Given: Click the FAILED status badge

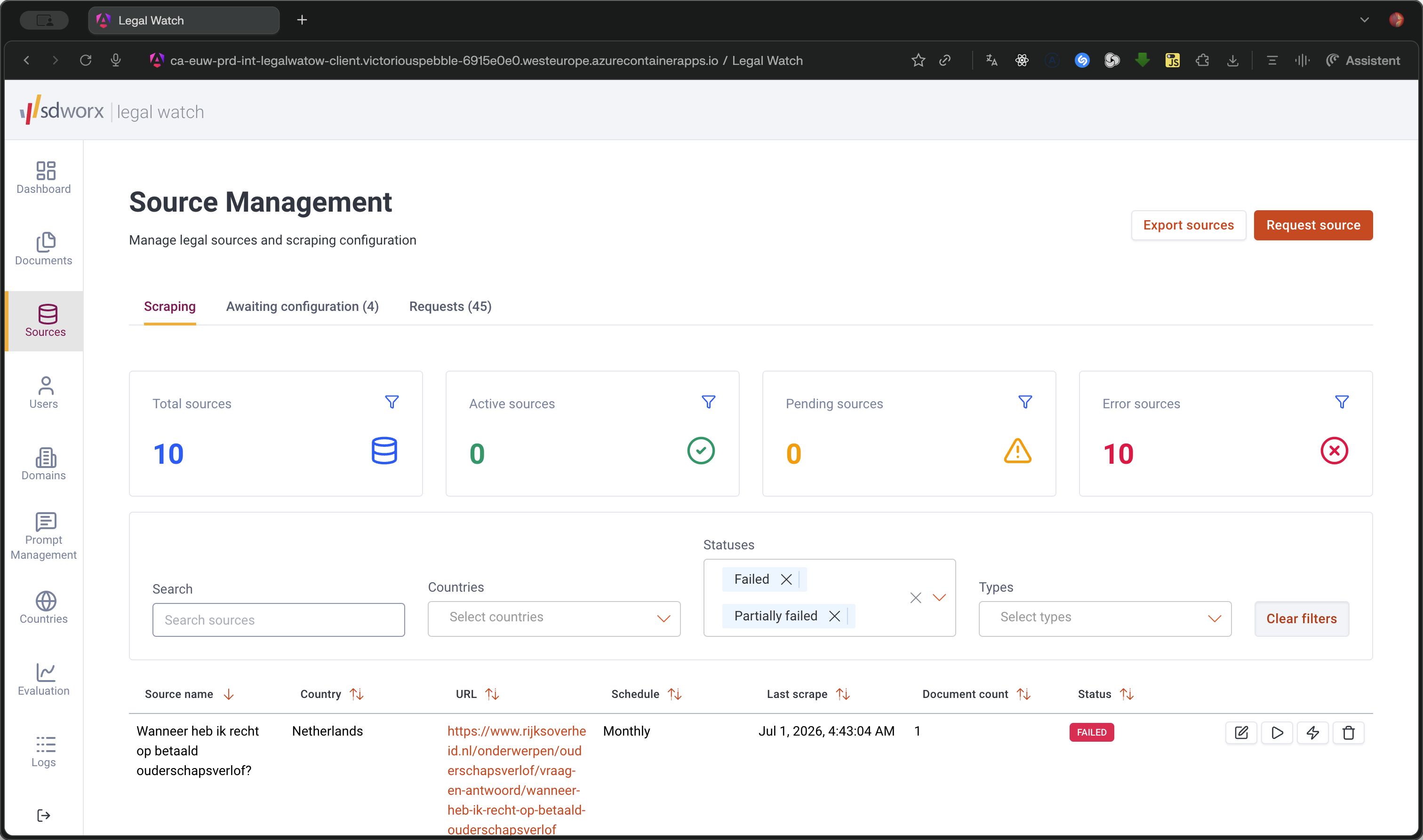Looking at the screenshot, I should [1091, 732].
